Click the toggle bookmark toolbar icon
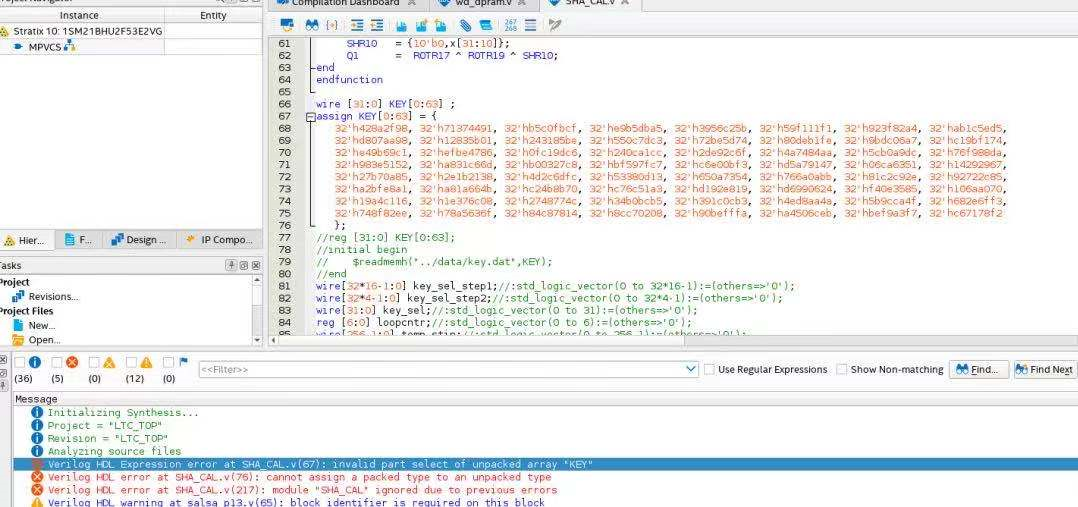Viewport: 1078px width, 507px height. coord(402,25)
